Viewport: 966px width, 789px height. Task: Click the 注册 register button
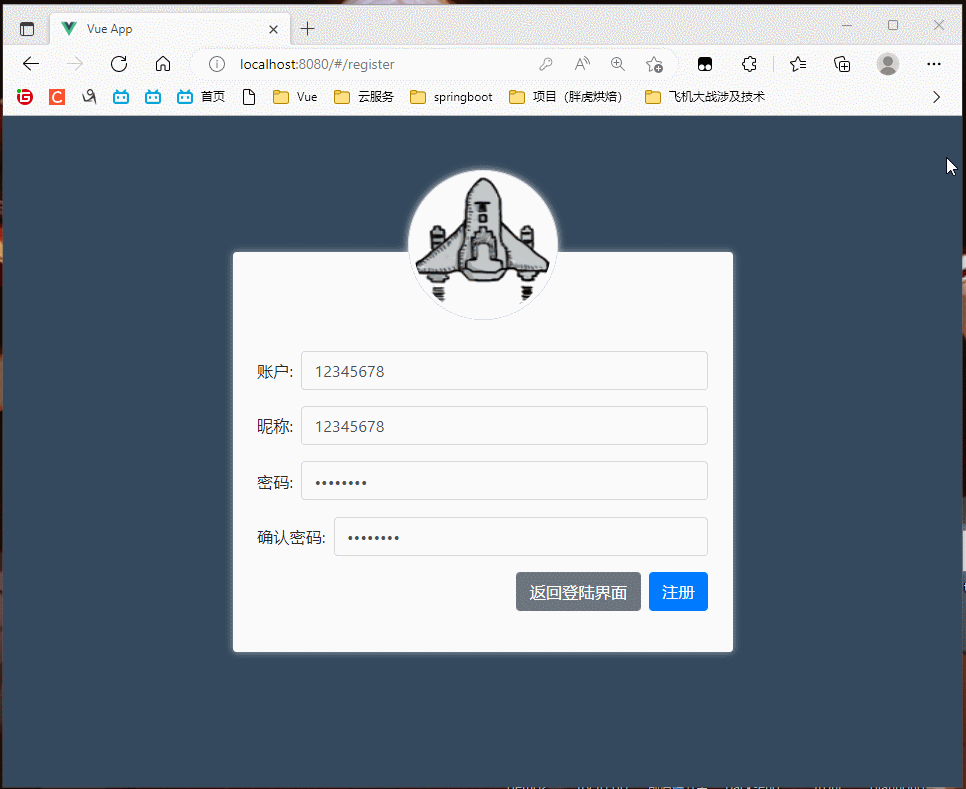coord(678,592)
